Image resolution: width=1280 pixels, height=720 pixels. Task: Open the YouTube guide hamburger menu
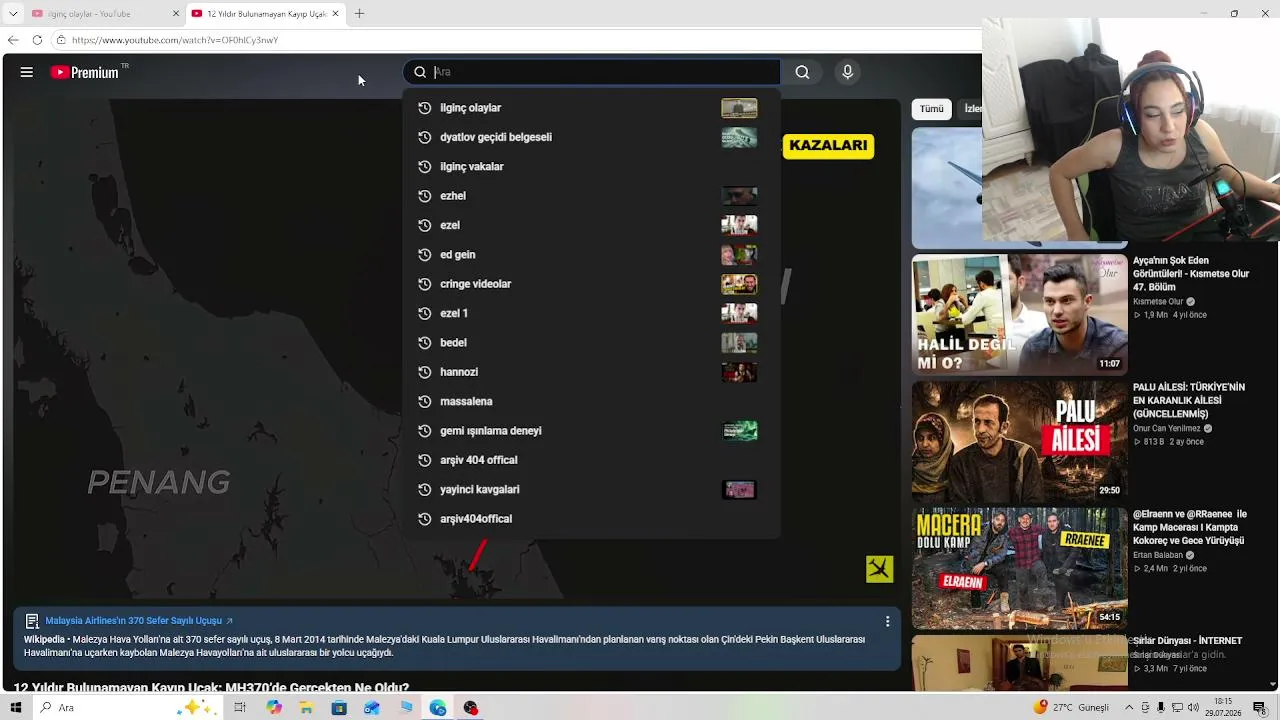pyautogui.click(x=27, y=72)
